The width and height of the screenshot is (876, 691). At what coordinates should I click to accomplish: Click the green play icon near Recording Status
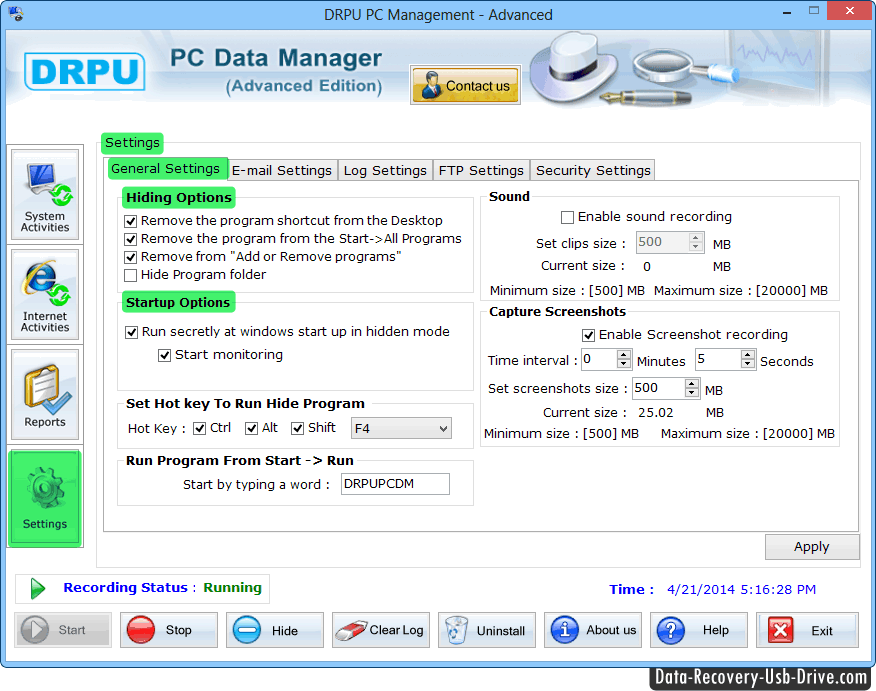(x=37, y=588)
